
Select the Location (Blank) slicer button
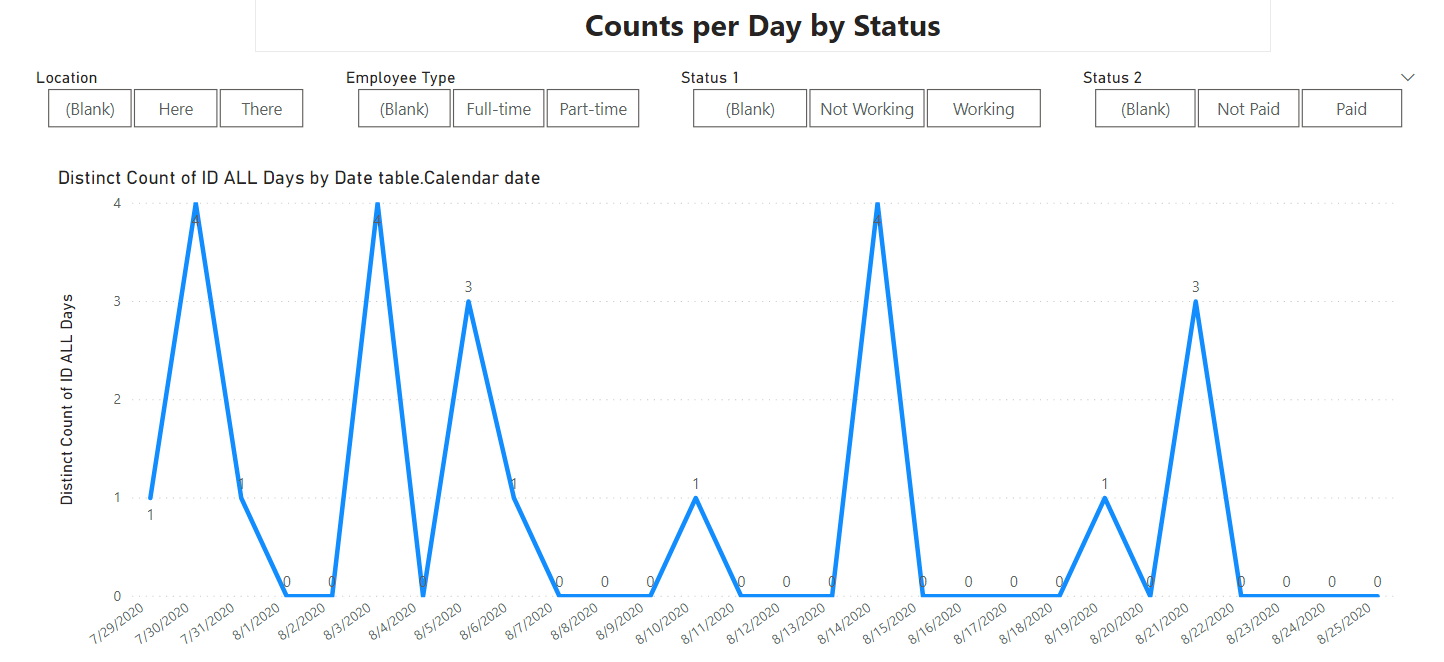coord(90,109)
